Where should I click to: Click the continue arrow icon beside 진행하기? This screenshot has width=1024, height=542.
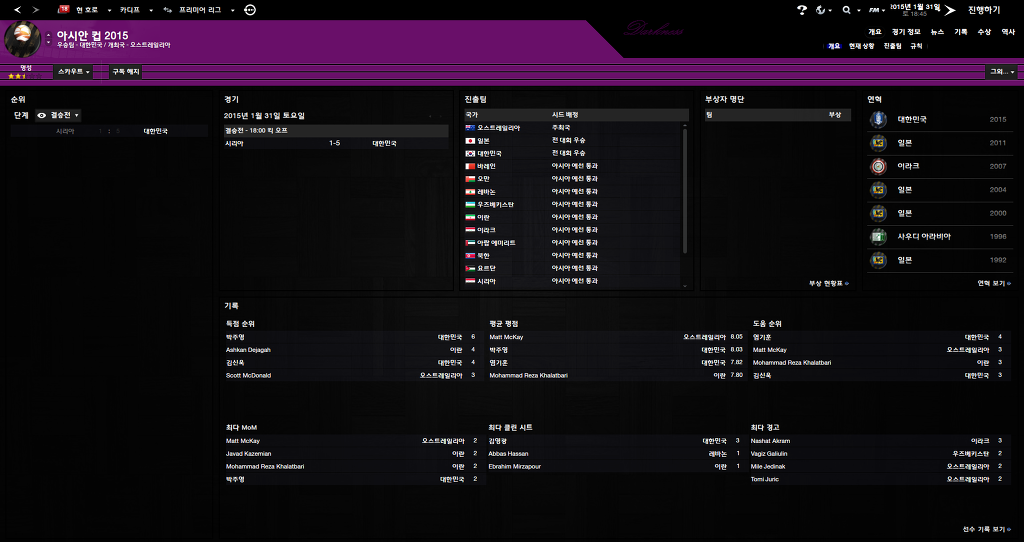(x=950, y=10)
